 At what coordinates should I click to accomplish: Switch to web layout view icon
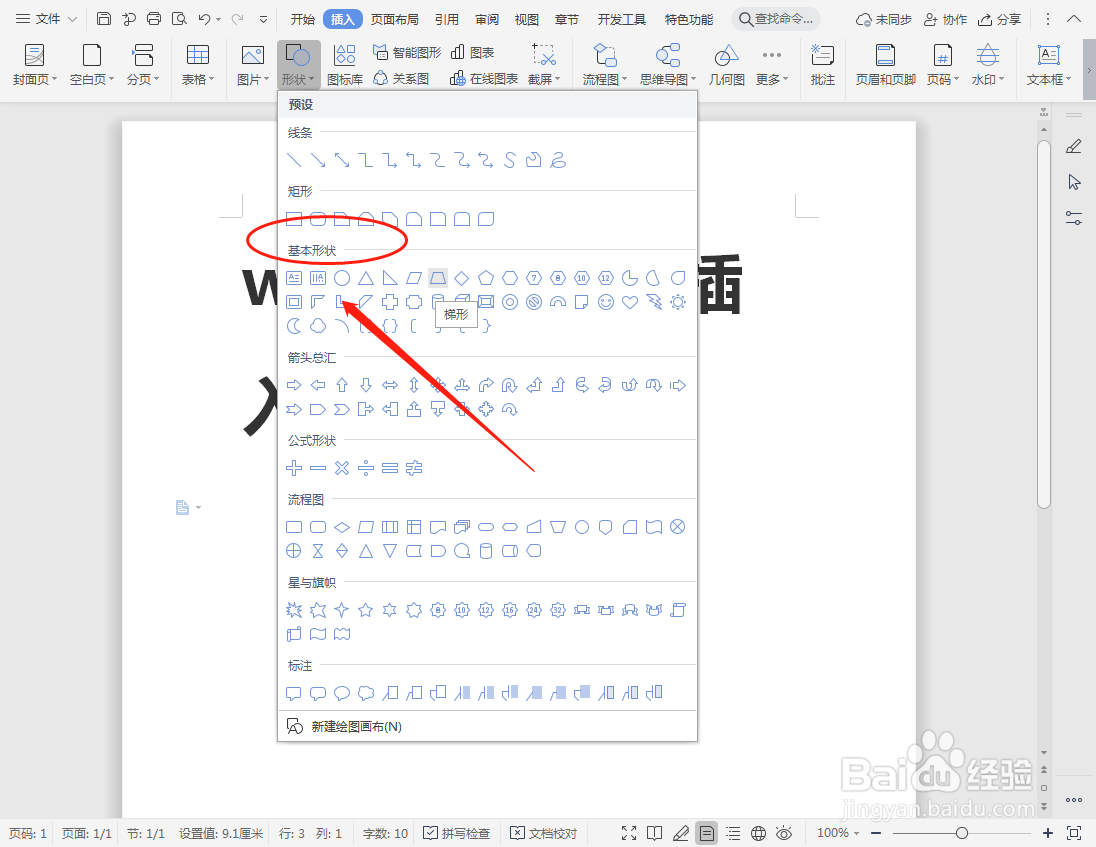click(x=758, y=833)
